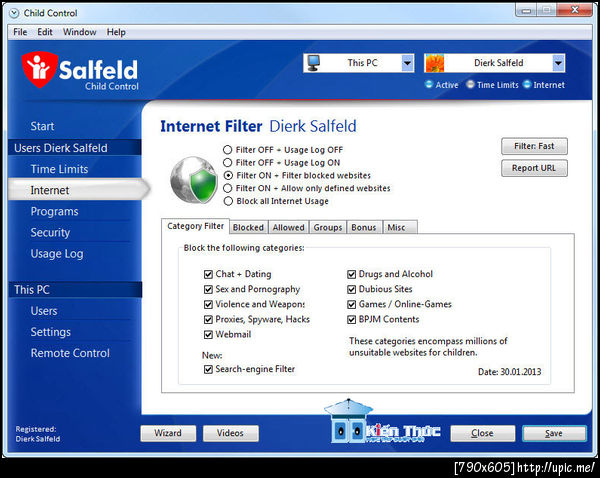
Task: Open Users under This PC
Action: click(x=44, y=311)
